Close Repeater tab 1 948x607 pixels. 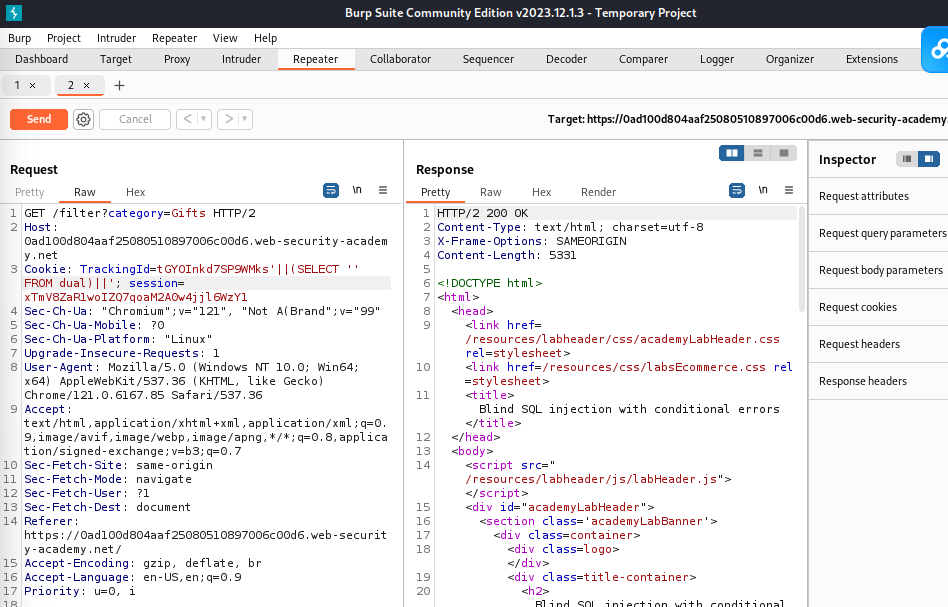point(33,85)
